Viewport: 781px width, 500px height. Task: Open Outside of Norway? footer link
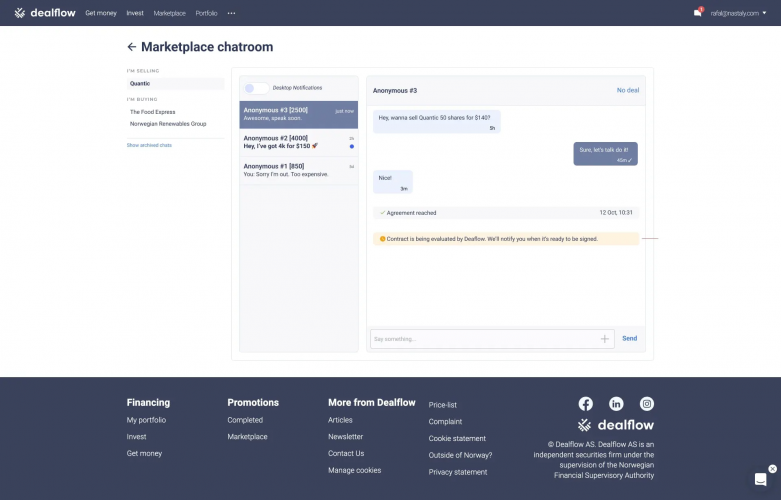tap(460, 455)
